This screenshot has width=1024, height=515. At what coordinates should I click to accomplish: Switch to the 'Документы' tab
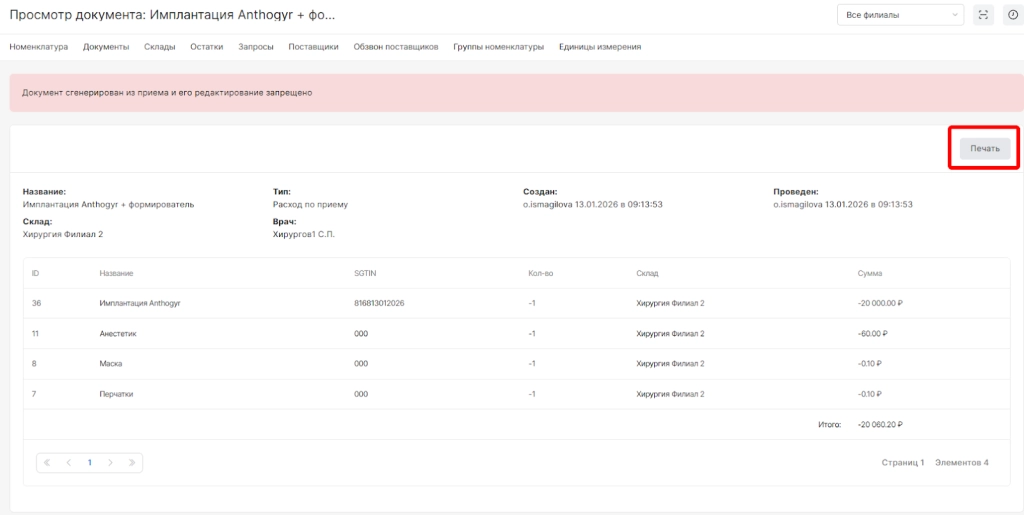[106, 47]
